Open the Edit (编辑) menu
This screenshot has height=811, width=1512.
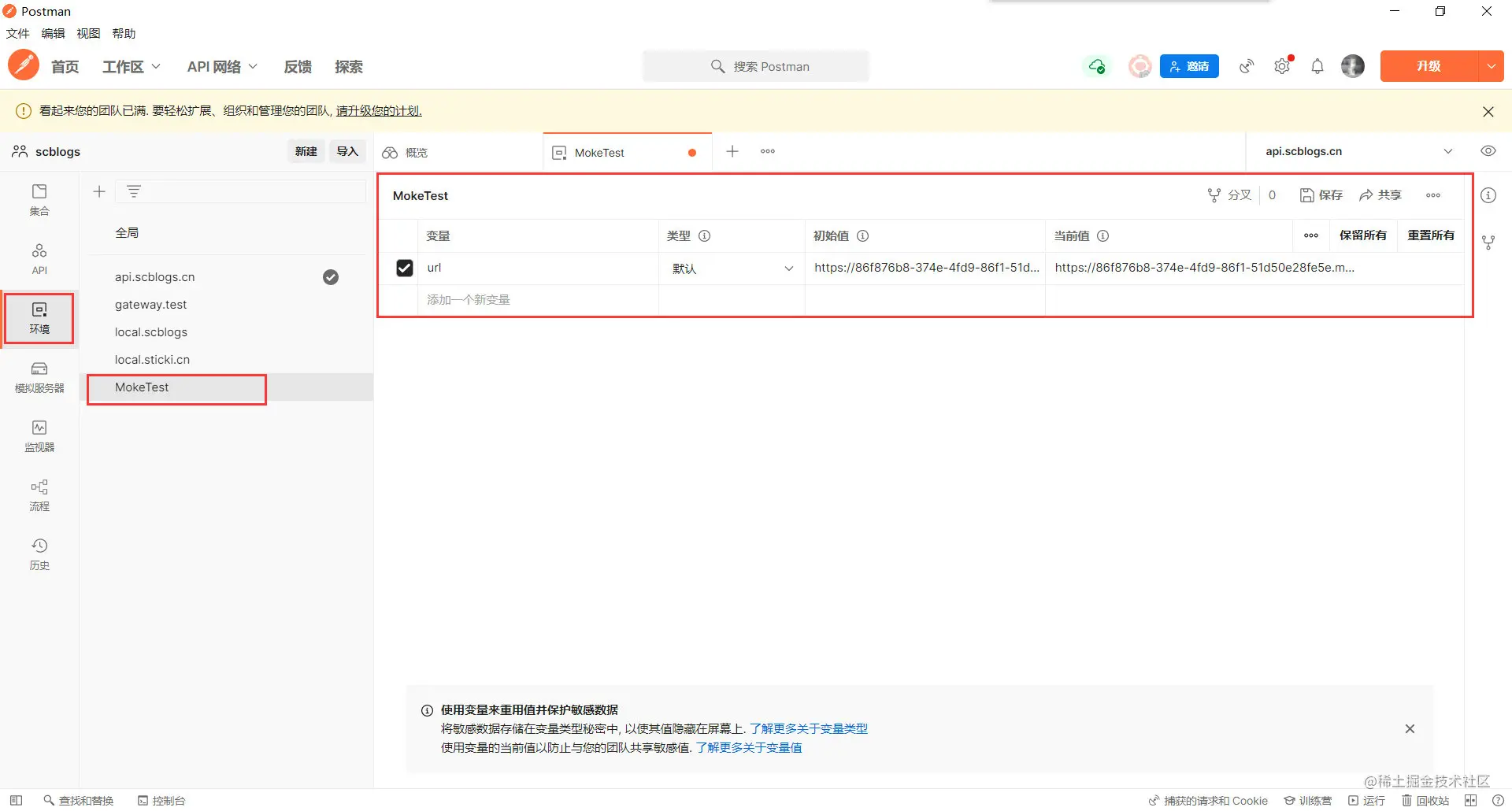(53, 34)
